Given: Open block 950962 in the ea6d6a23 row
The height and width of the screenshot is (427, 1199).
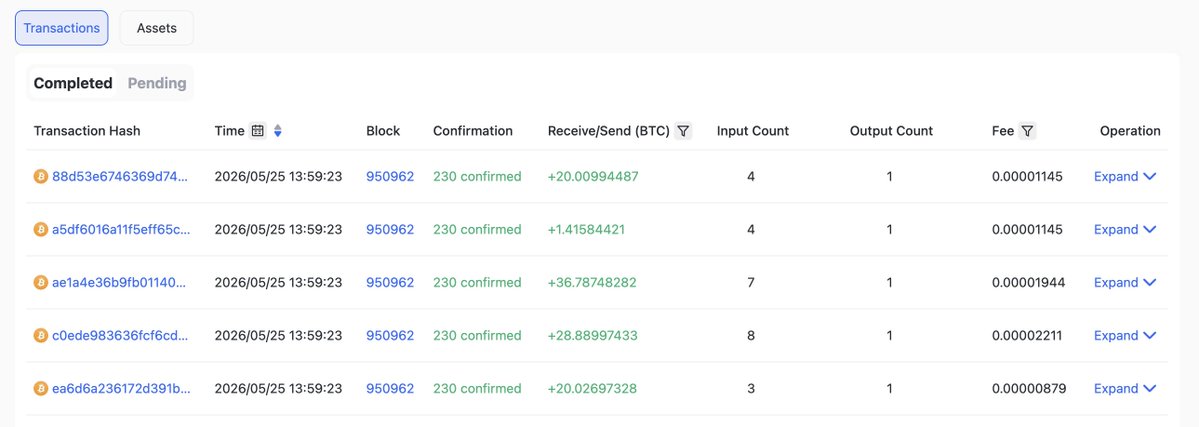Looking at the screenshot, I should click(x=390, y=389).
